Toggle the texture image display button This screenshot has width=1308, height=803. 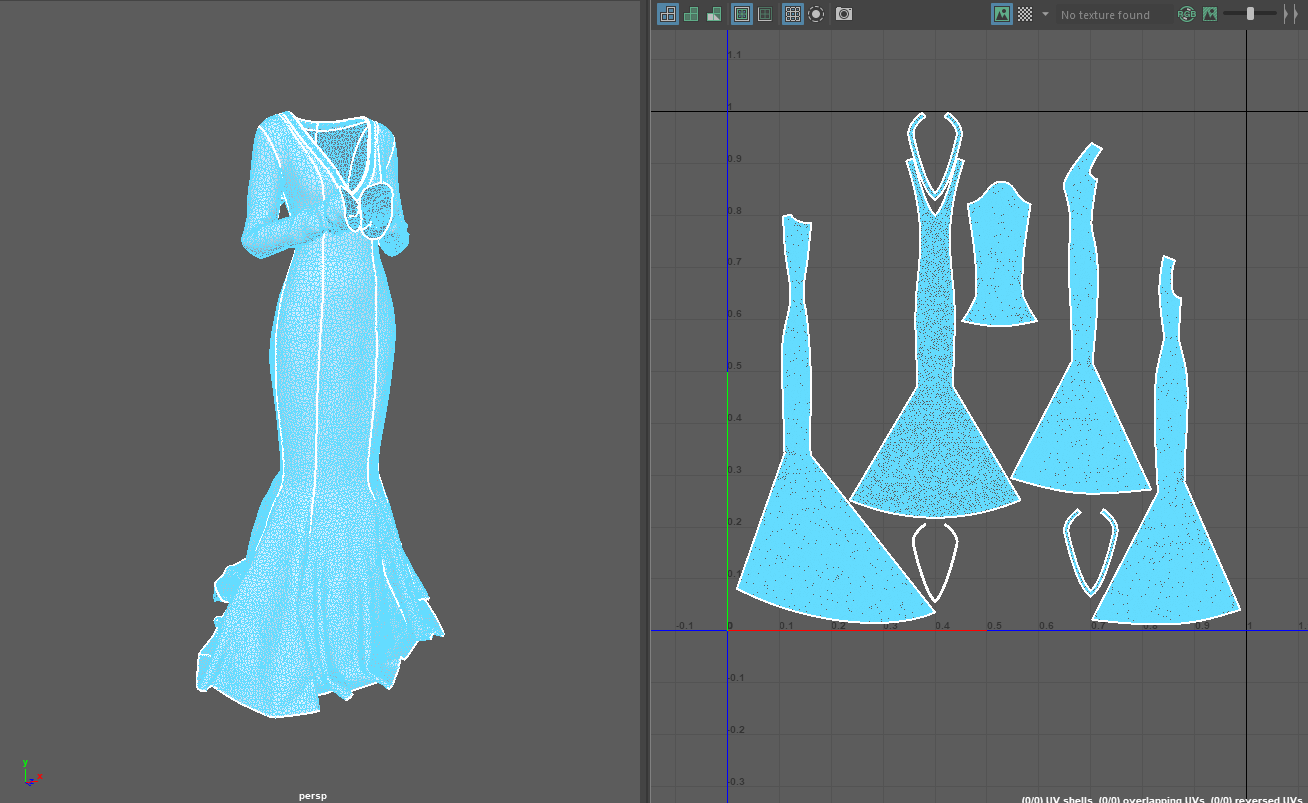[1001, 14]
